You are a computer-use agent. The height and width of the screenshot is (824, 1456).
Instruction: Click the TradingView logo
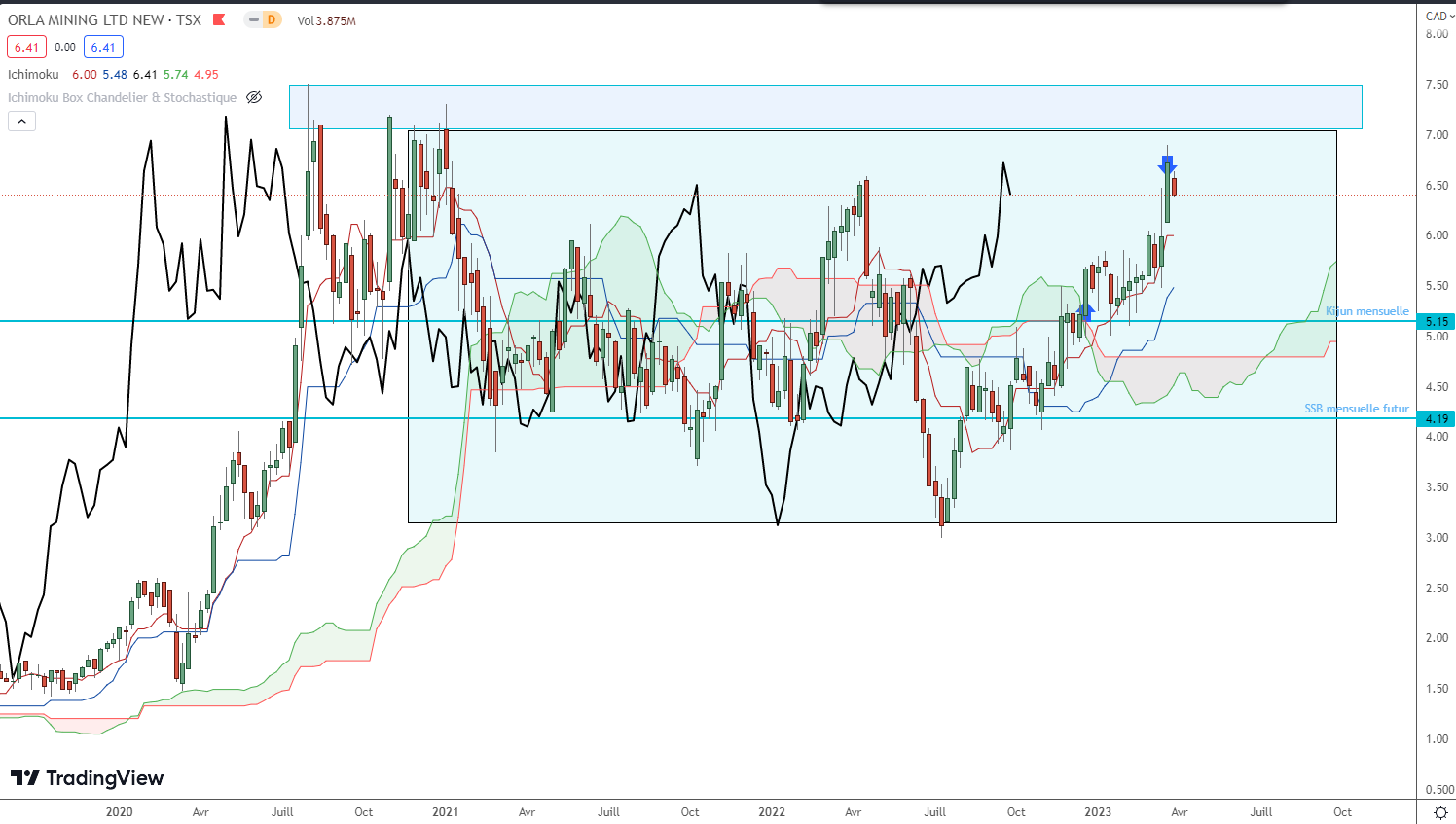pos(88,778)
